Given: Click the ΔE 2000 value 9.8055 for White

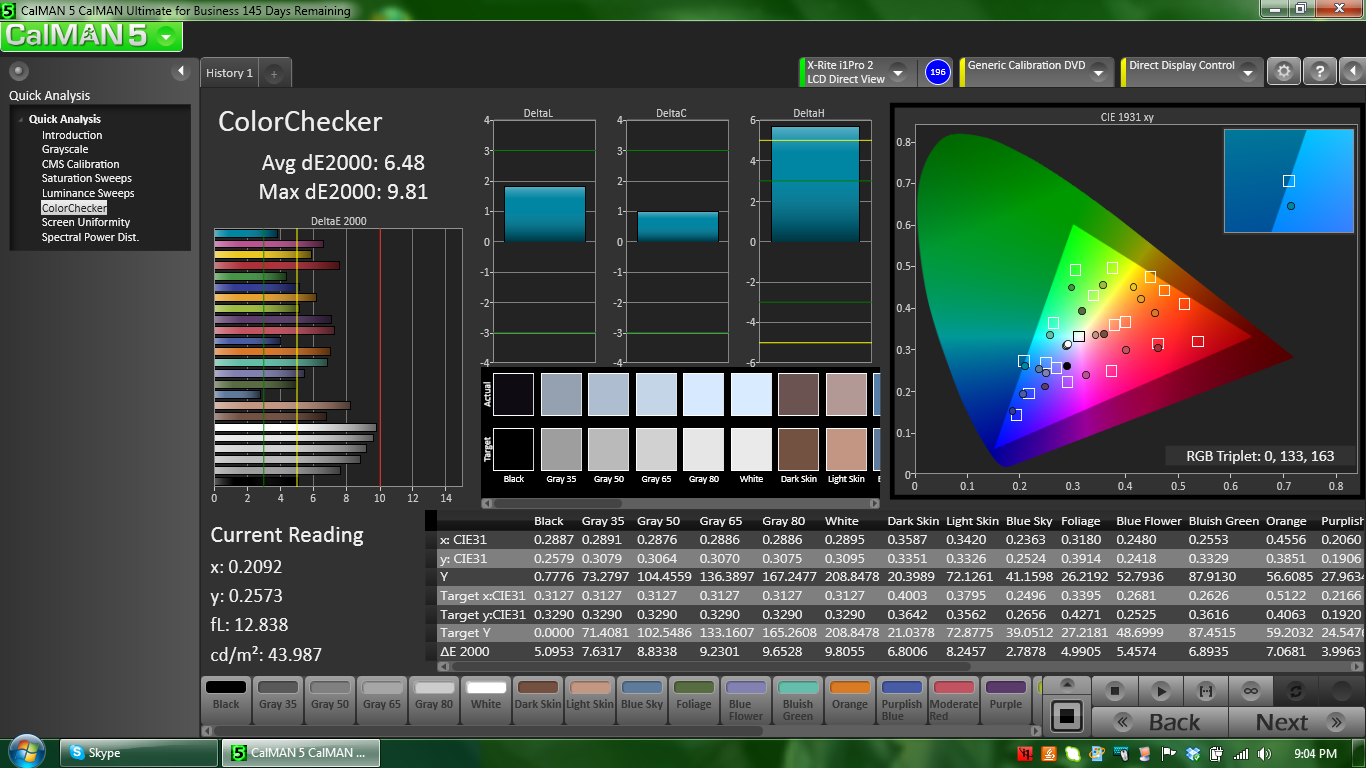Looking at the screenshot, I should [848, 651].
